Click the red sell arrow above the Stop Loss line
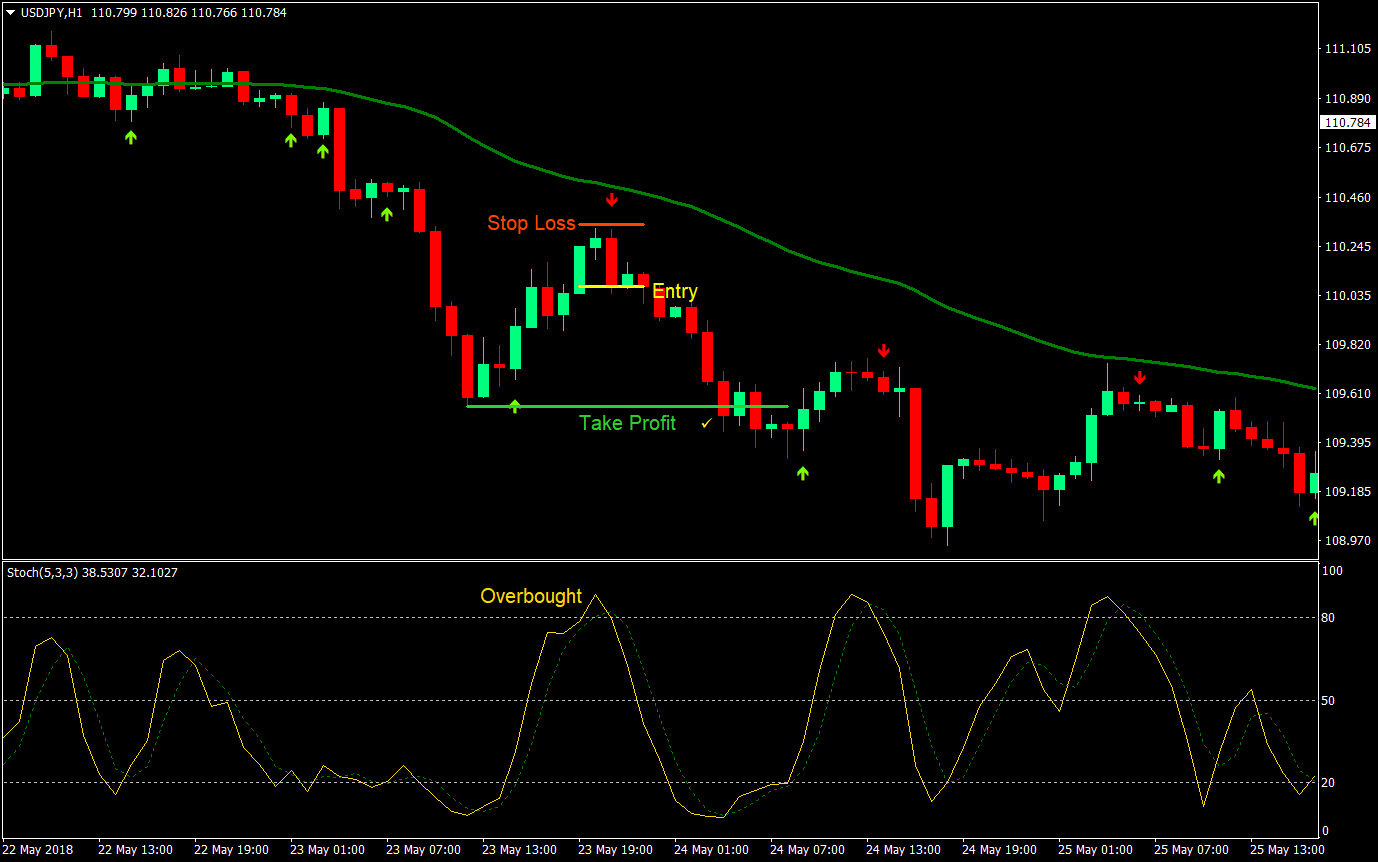This screenshot has height=862, width=1378. [x=612, y=199]
